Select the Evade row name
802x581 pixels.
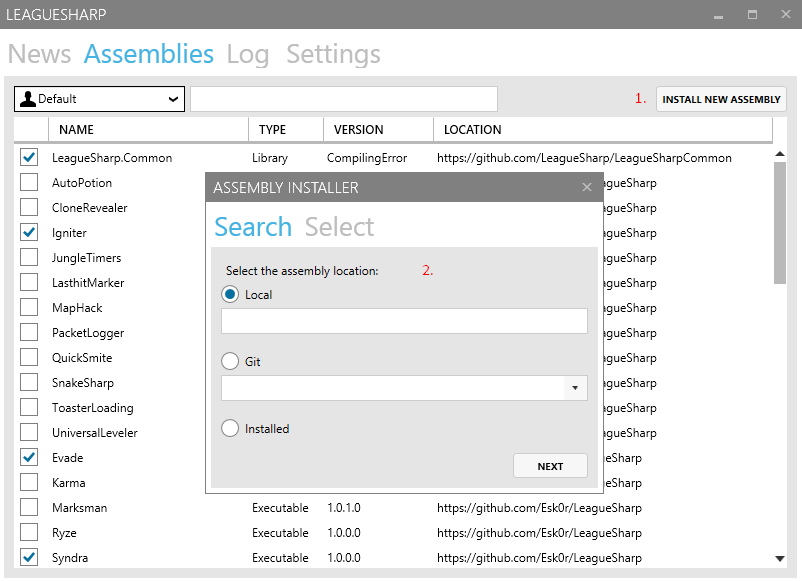(x=68, y=458)
